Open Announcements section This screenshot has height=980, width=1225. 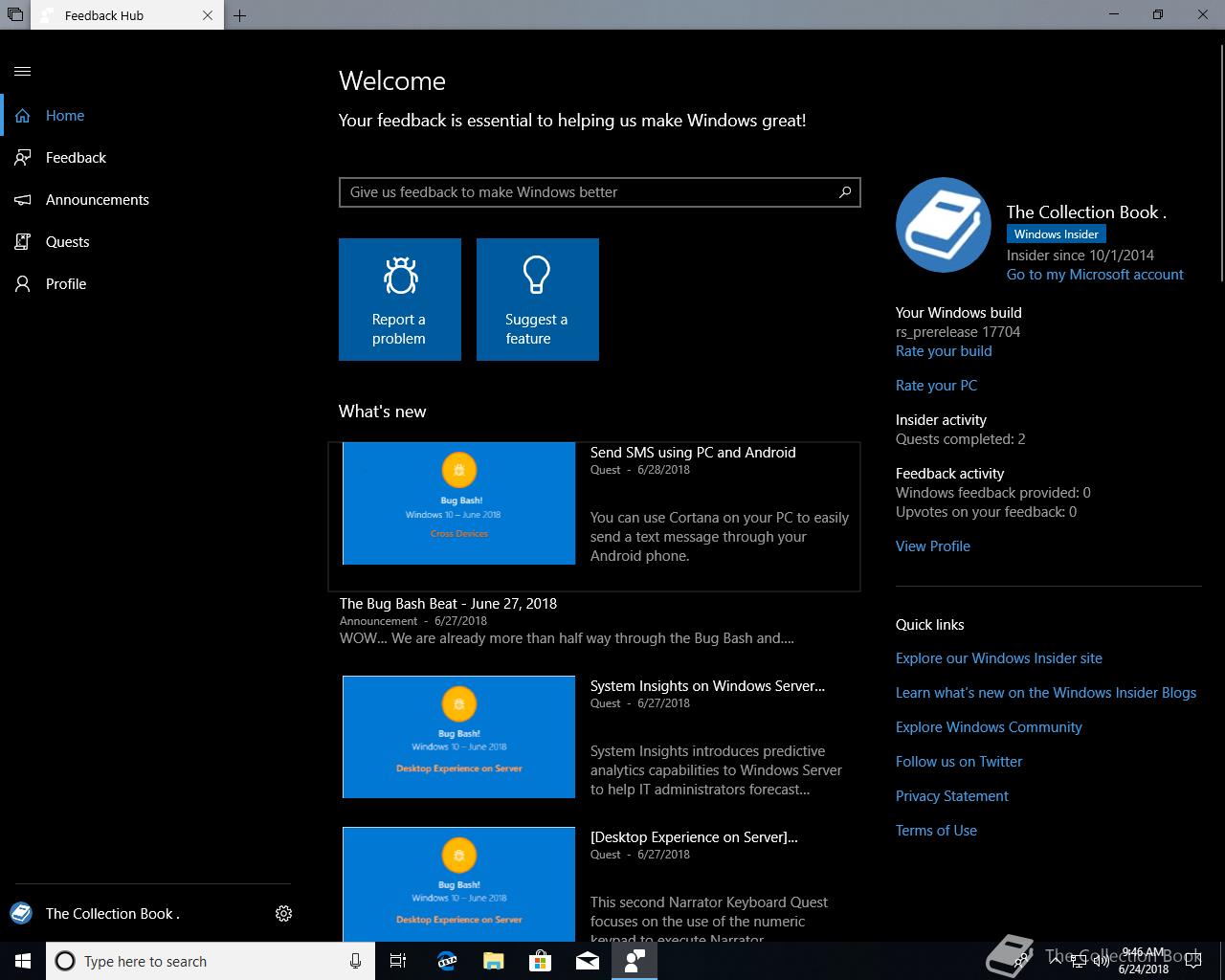pyautogui.click(x=153, y=200)
